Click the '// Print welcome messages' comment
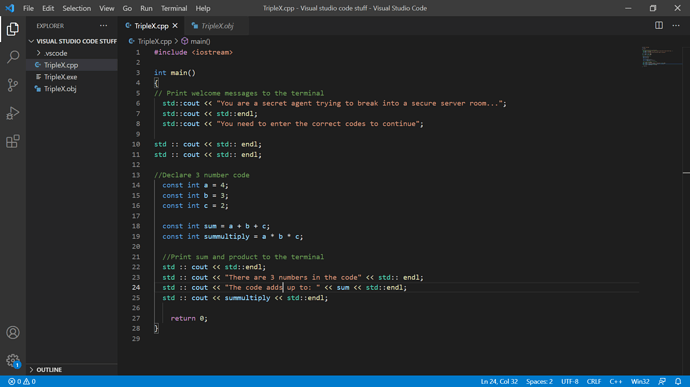 (x=239, y=93)
